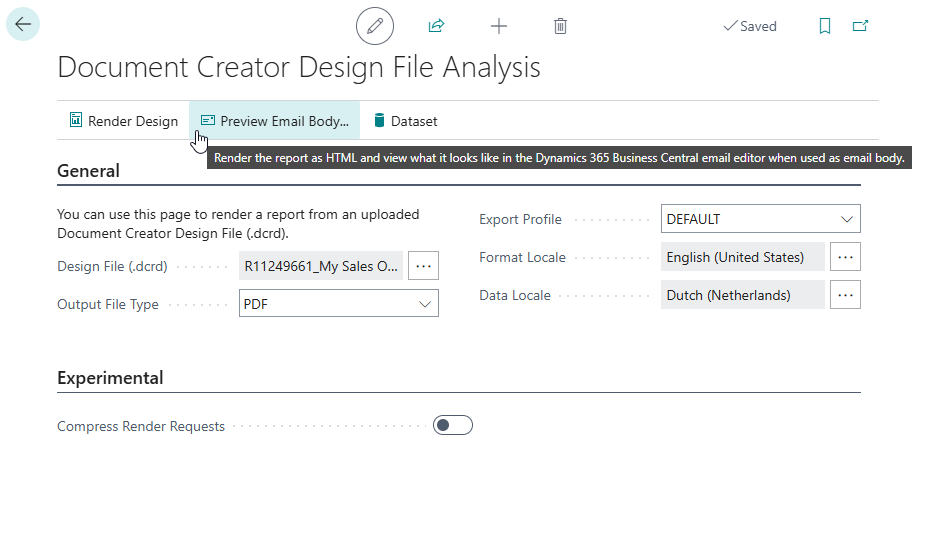The image size is (927, 535).
Task: Click the bookmark icon
Action: [825, 26]
